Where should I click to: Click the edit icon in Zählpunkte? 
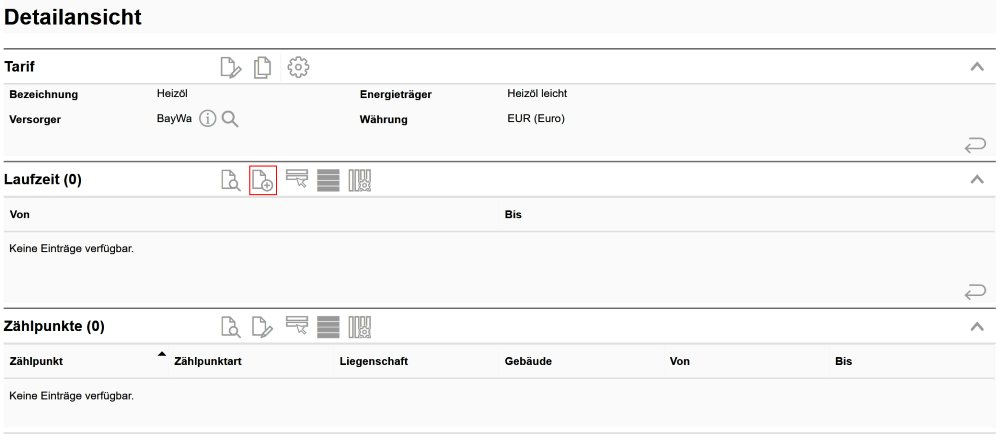coord(263,326)
